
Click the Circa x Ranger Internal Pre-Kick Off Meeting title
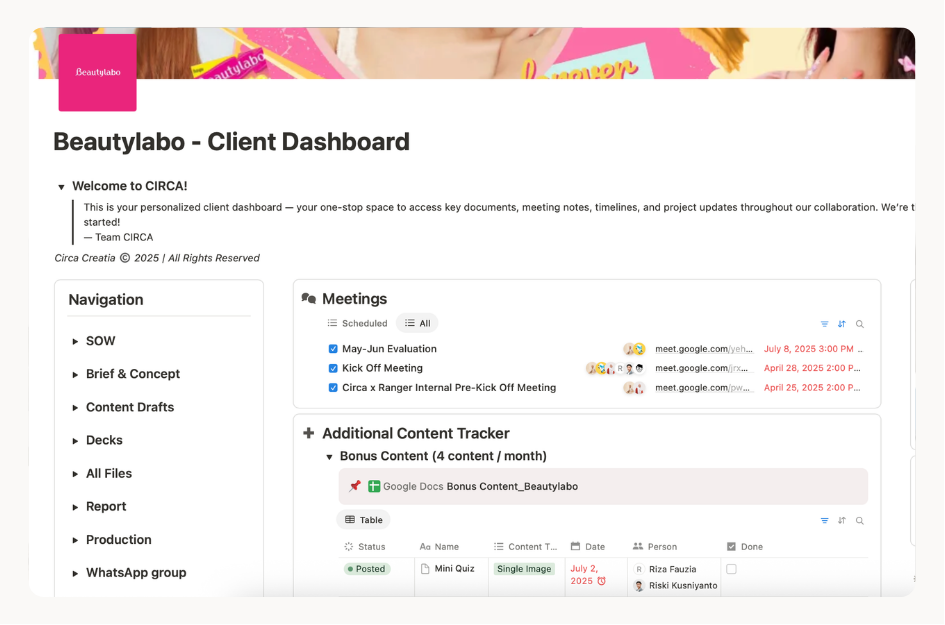pos(449,388)
